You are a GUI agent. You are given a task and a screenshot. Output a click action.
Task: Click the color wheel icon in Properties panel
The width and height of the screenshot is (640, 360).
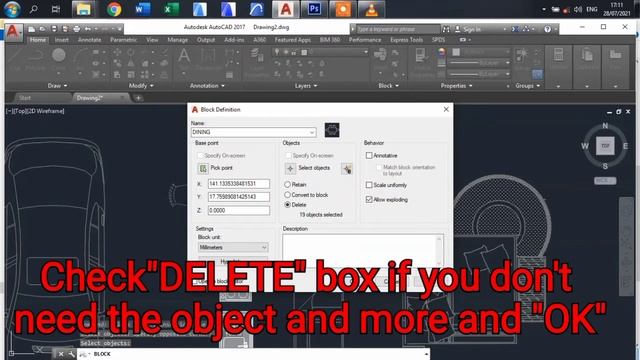442,52
